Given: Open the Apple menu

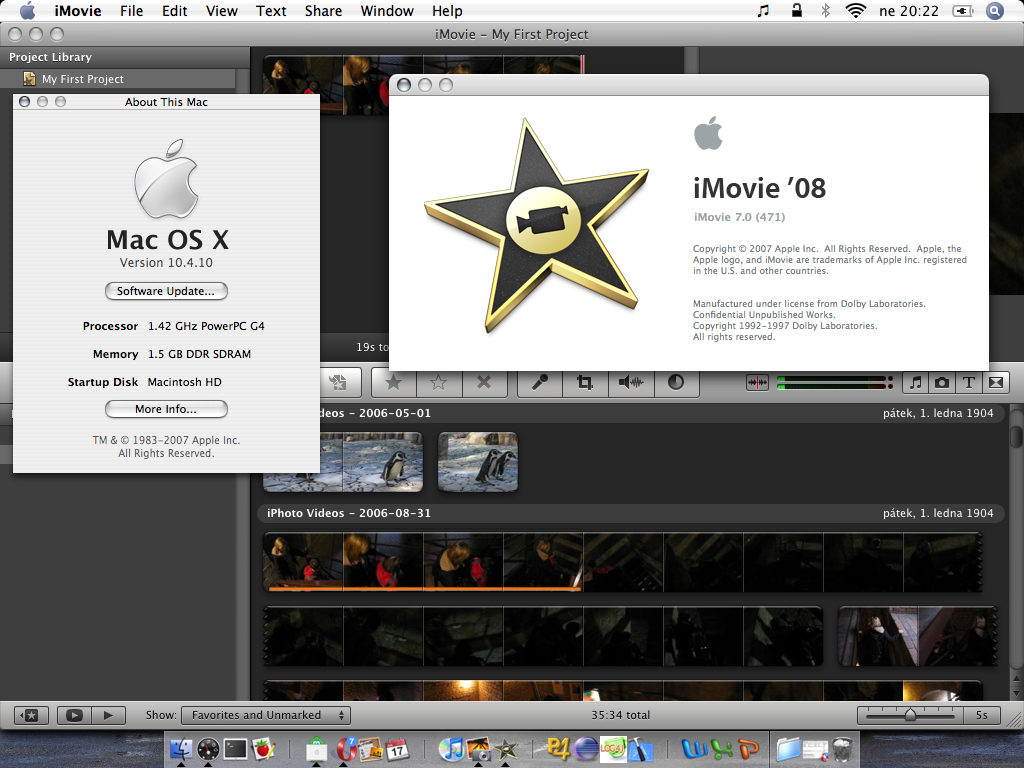Looking at the screenshot, I should pyautogui.click(x=27, y=10).
